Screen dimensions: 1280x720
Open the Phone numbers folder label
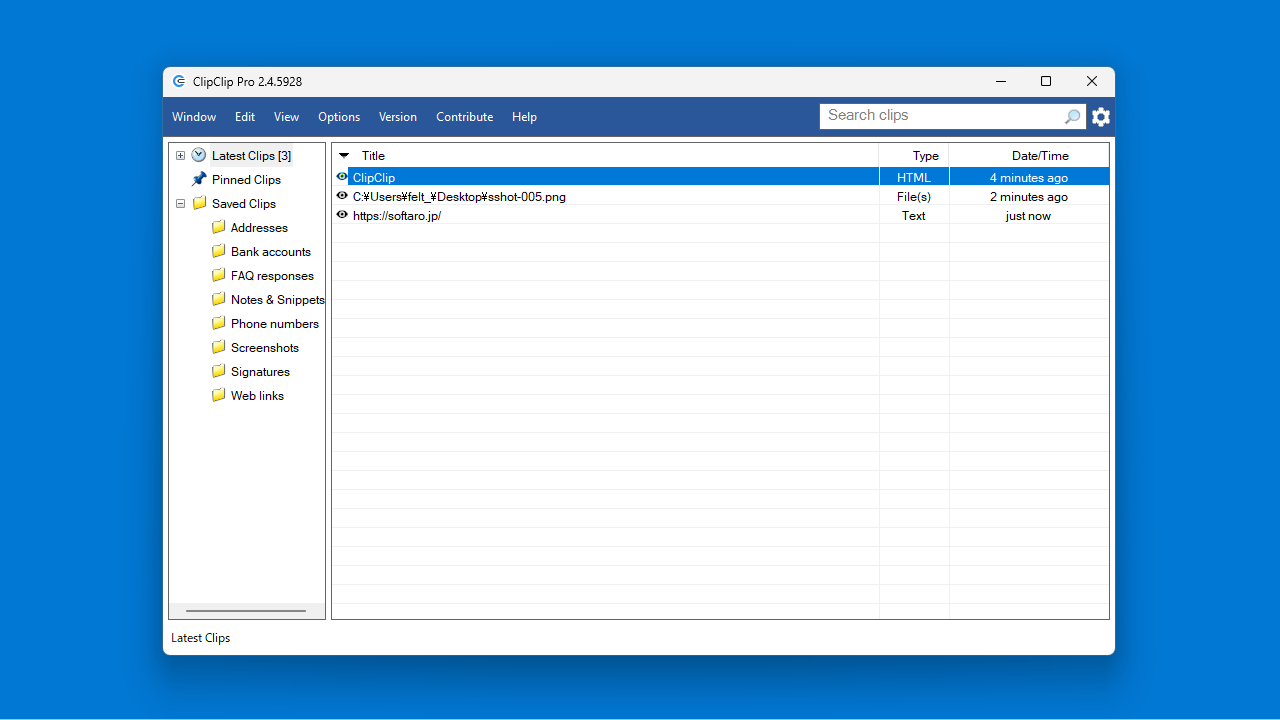point(275,323)
